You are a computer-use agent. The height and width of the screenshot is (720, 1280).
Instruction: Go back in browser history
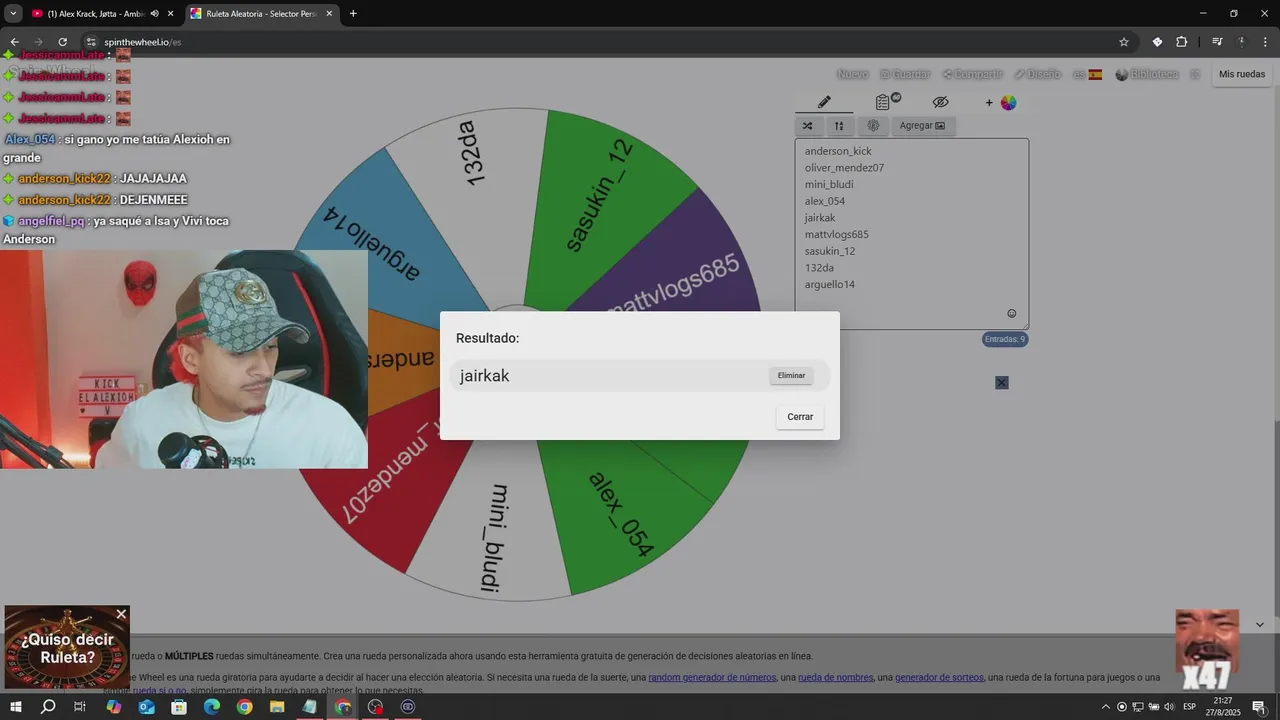click(14, 42)
